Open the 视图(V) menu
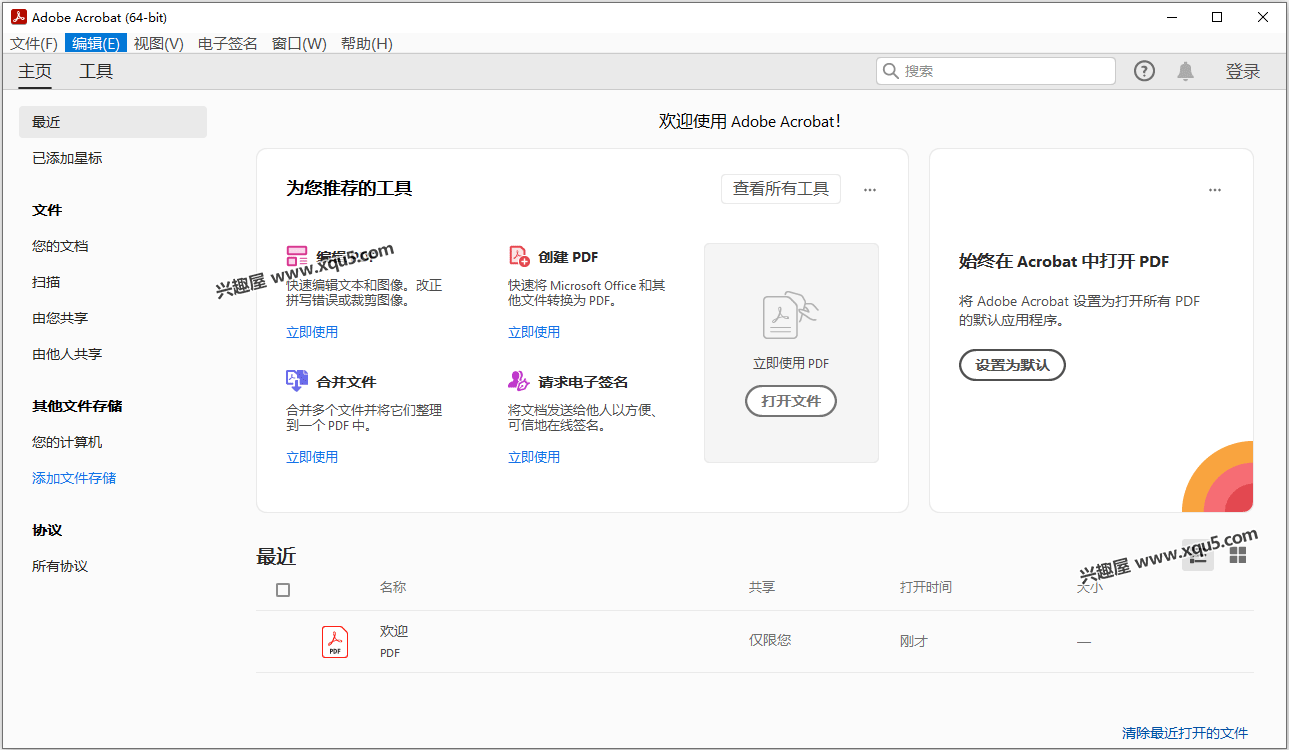This screenshot has height=750, width=1289. point(159,43)
